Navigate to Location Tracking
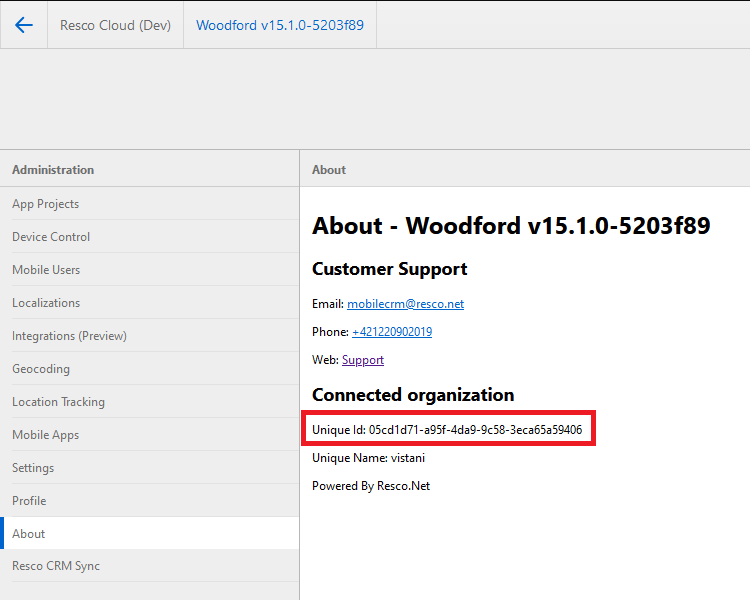Viewport: 750px width, 600px height. [58, 402]
